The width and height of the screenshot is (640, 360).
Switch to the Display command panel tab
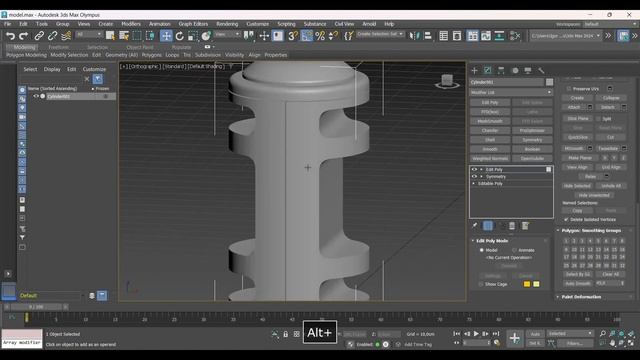[528, 70]
